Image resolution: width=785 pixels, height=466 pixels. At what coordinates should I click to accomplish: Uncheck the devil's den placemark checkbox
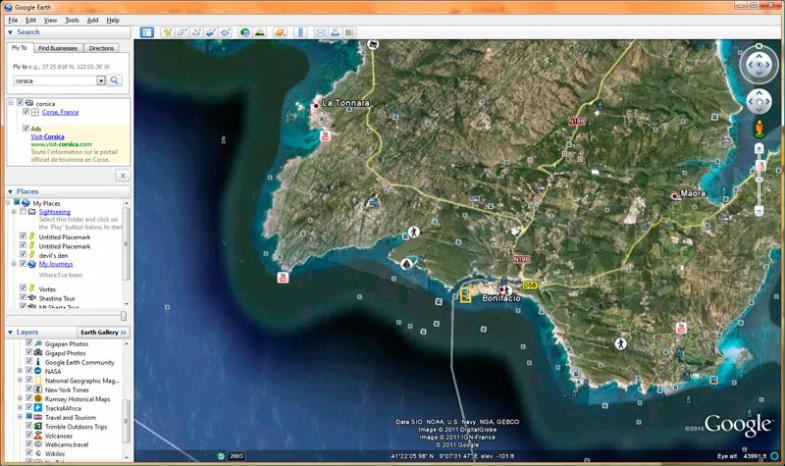(23, 255)
